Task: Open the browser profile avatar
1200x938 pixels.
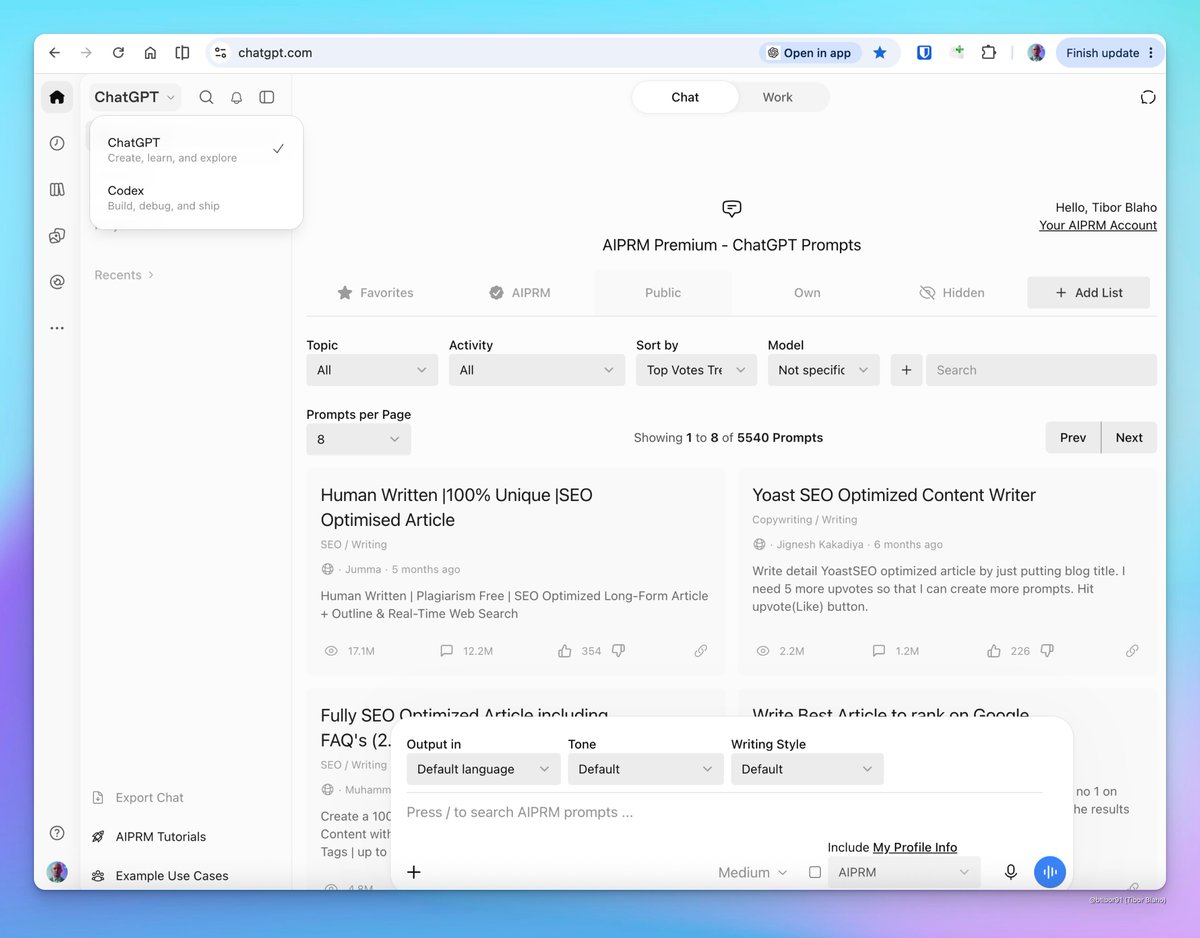Action: point(1036,53)
